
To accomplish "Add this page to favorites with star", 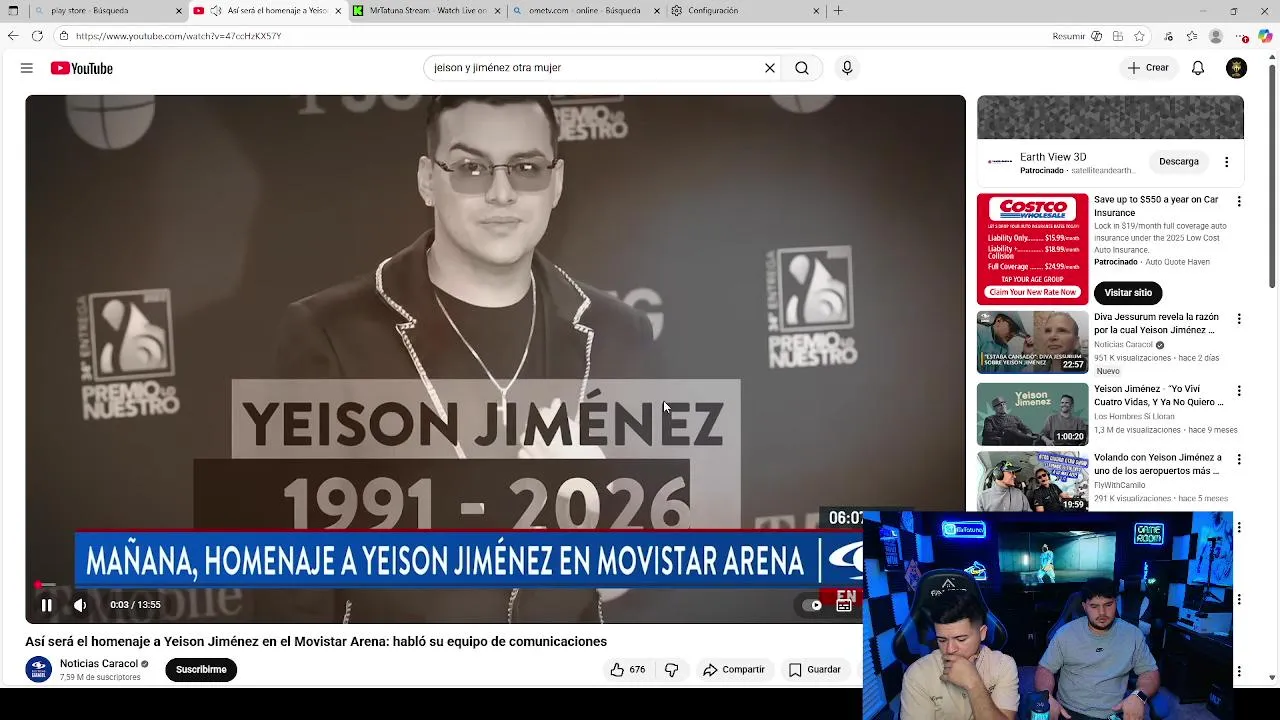I will pyautogui.click(x=1139, y=36).
